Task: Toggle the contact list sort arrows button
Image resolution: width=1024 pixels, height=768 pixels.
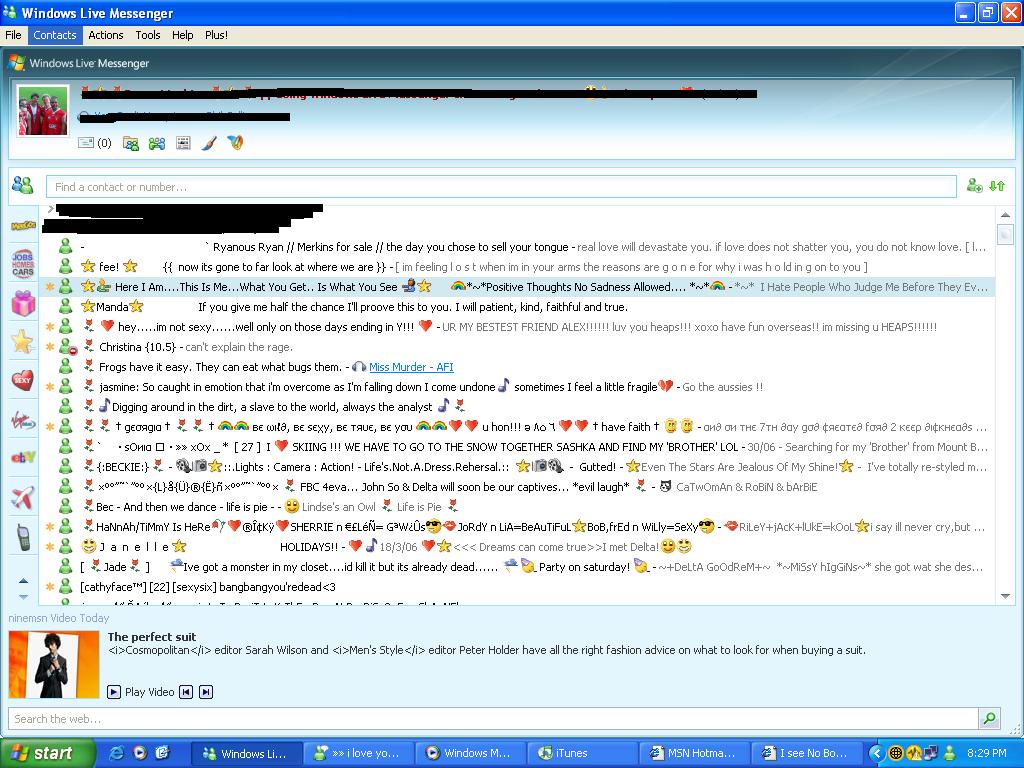Action: tap(996, 186)
